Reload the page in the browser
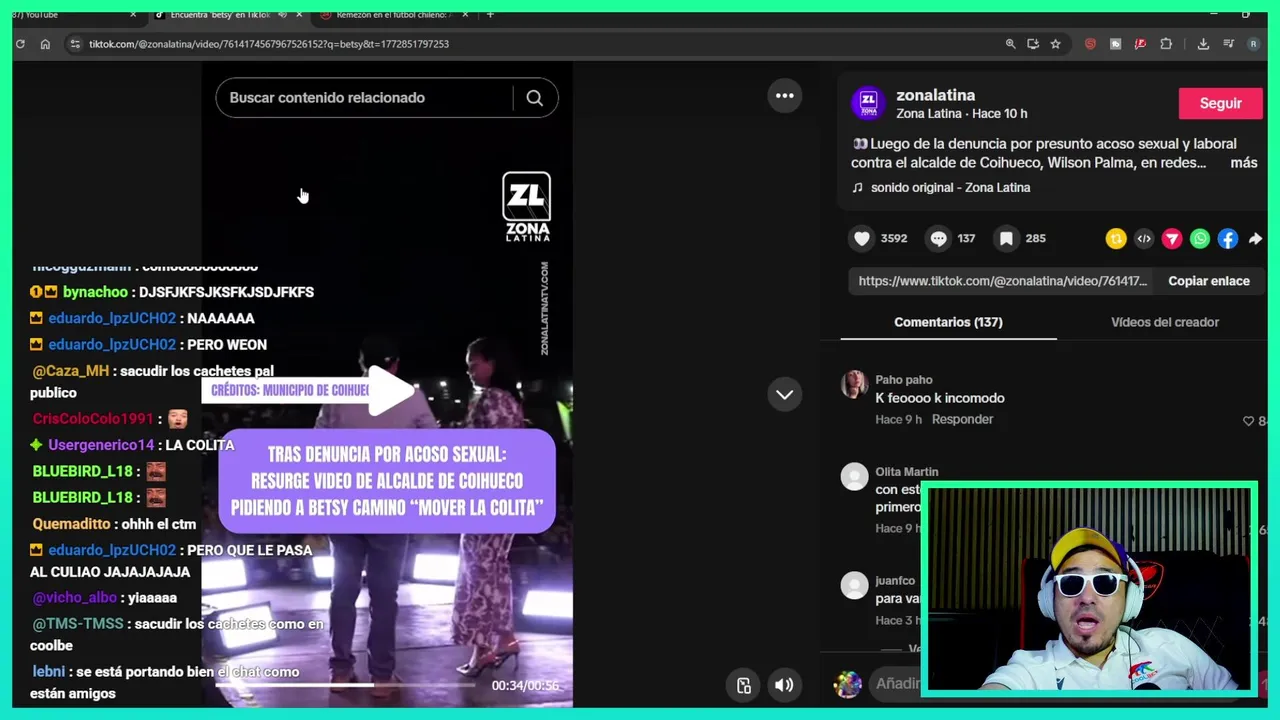 pos(20,44)
